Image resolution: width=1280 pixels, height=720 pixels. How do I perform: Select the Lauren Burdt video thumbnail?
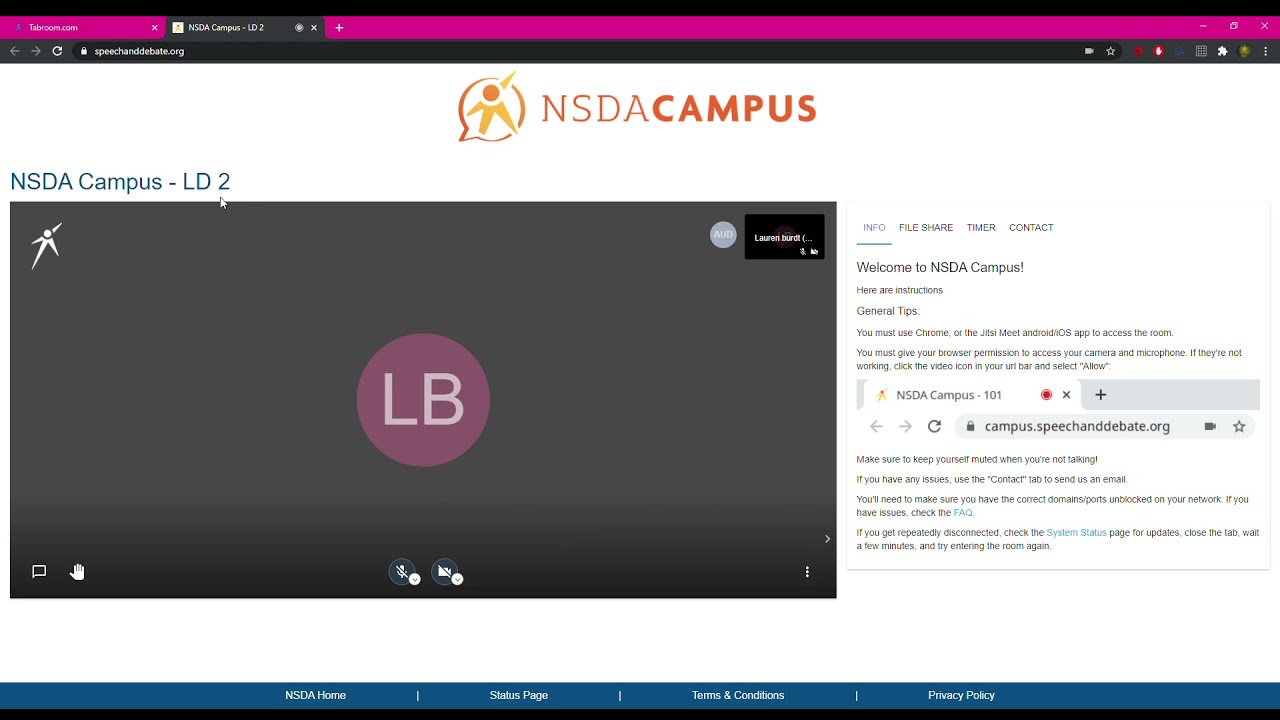tap(784, 237)
